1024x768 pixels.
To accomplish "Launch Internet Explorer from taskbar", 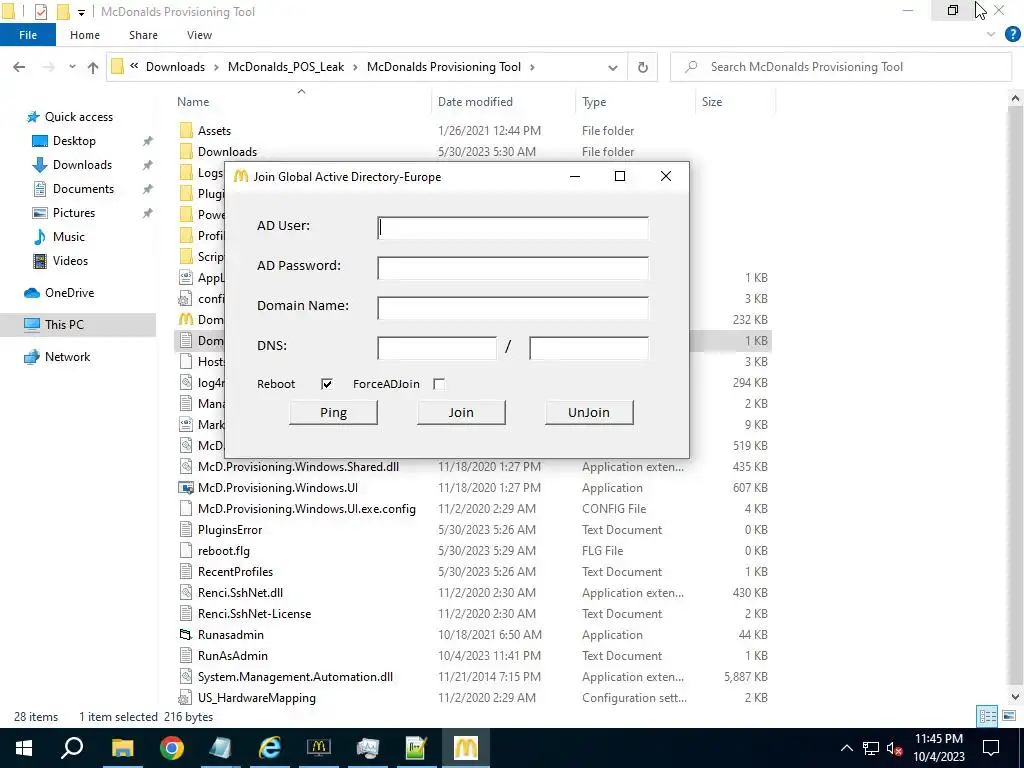I will [270, 748].
